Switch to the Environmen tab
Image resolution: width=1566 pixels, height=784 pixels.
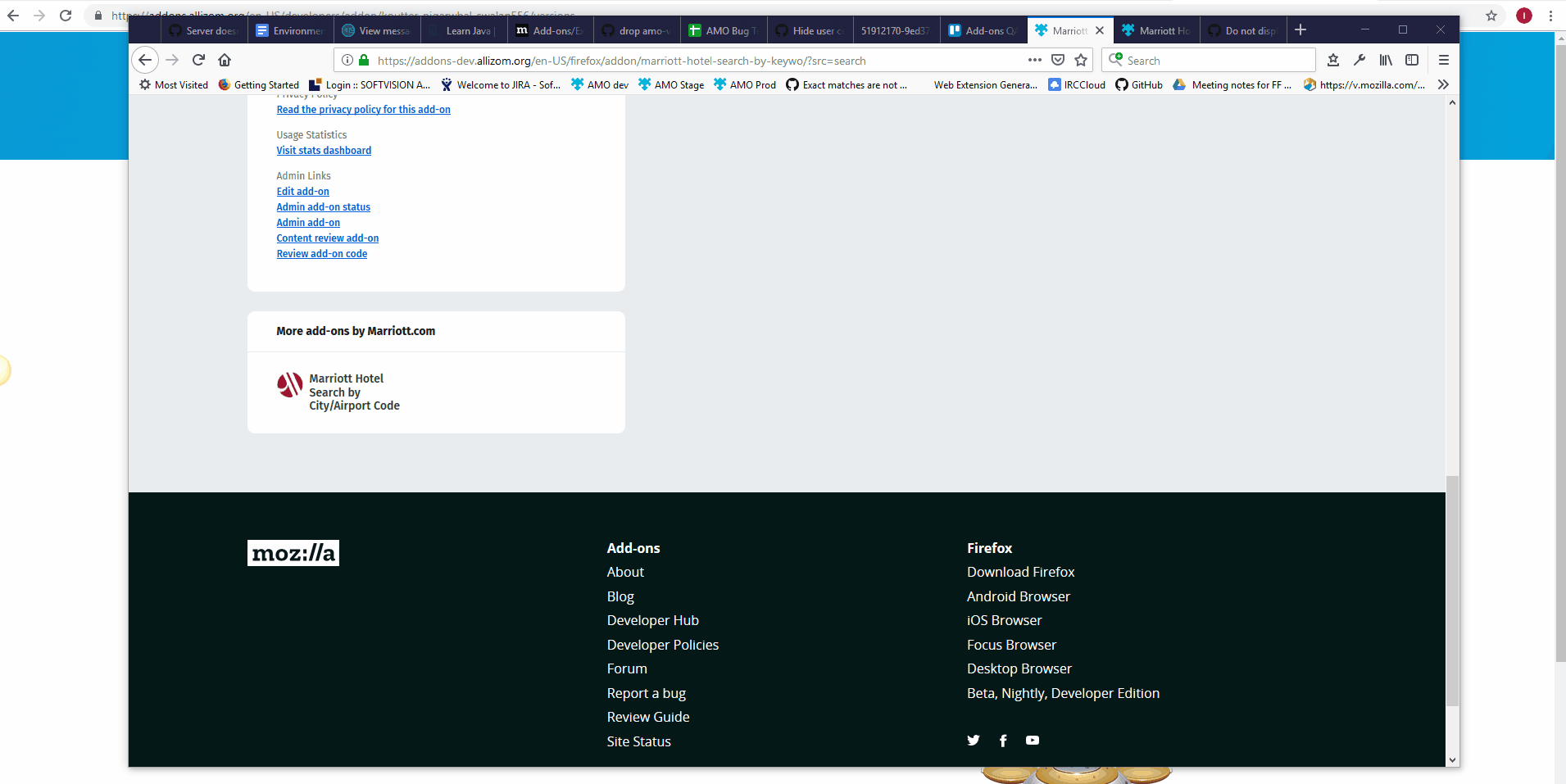(x=291, y=30)
